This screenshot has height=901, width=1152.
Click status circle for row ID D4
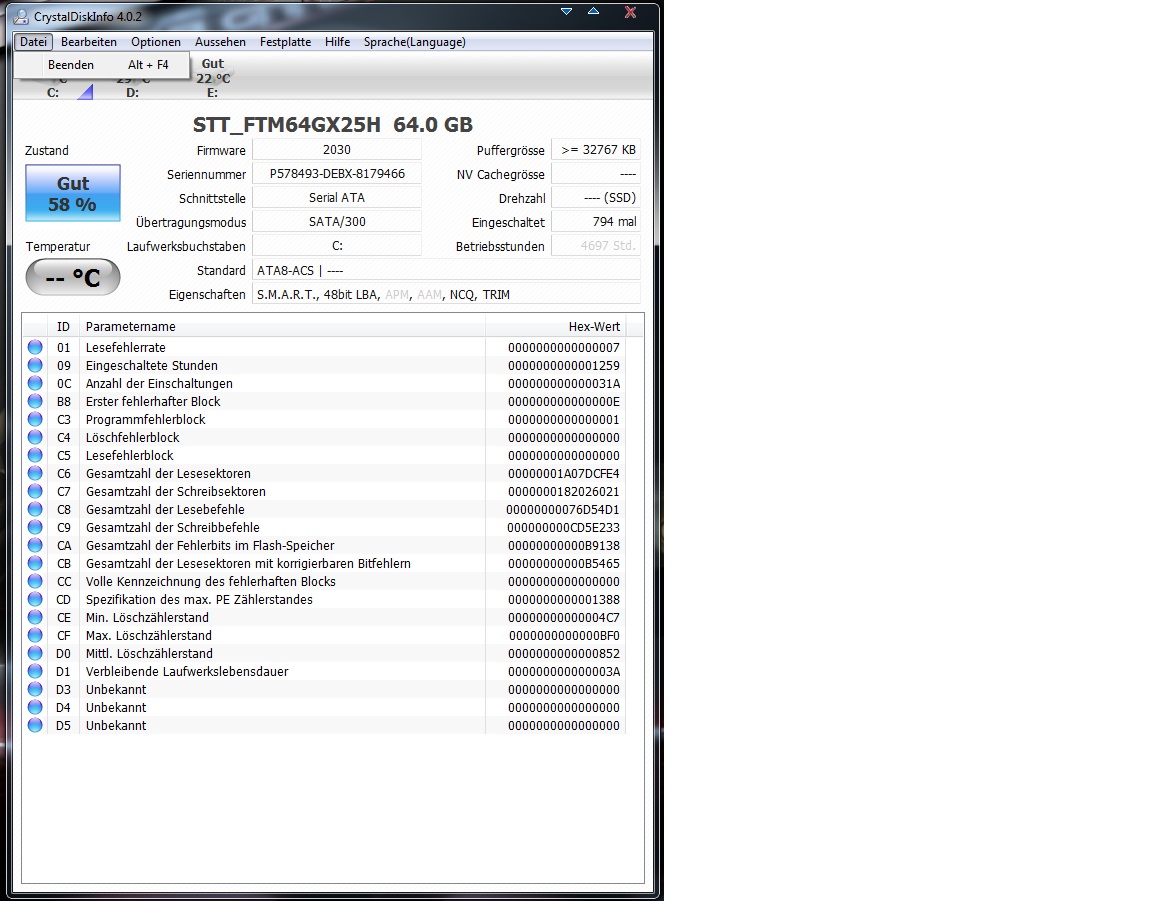pos(35,707)
